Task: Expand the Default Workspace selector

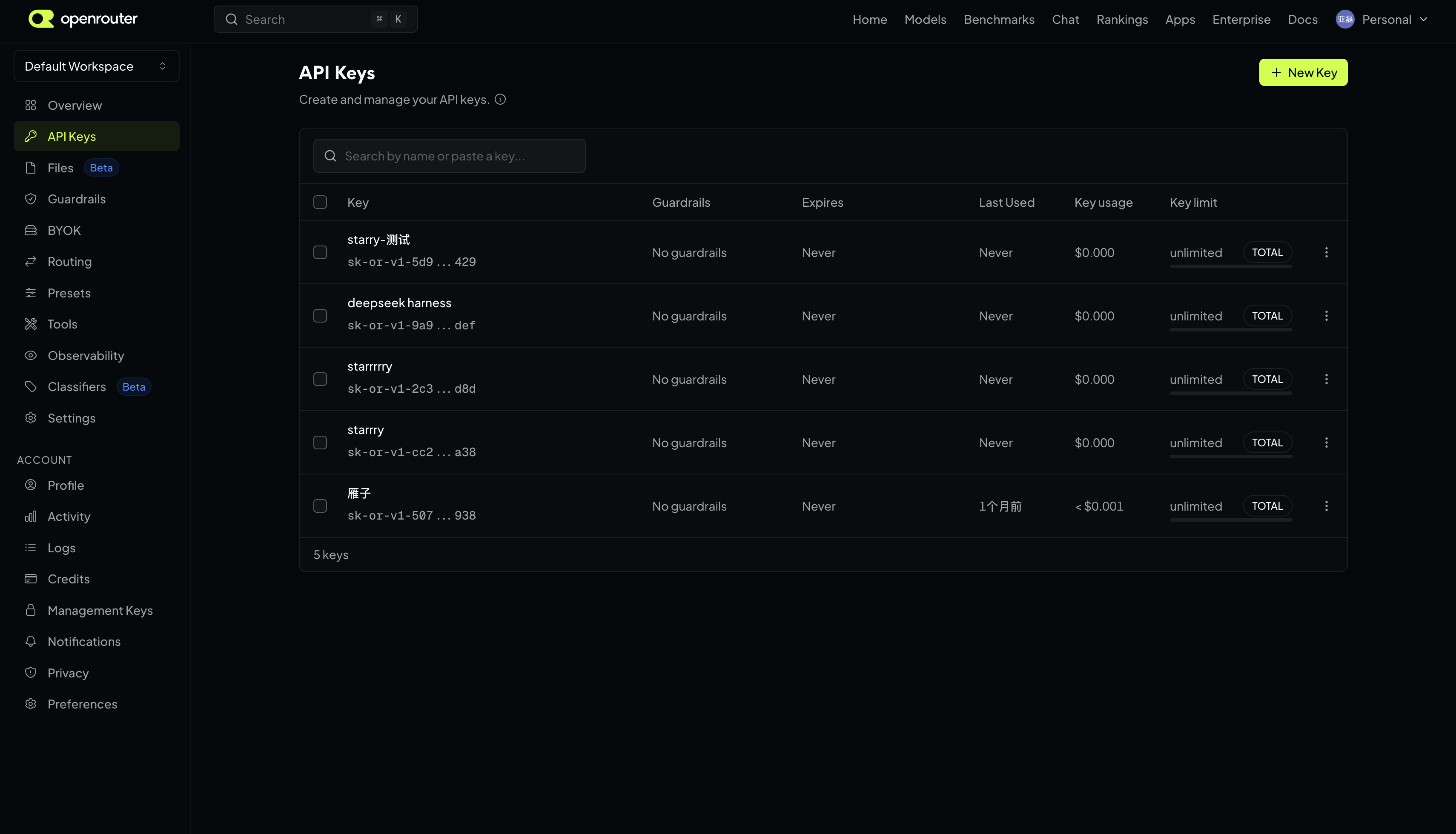Action: coord(96,66)
